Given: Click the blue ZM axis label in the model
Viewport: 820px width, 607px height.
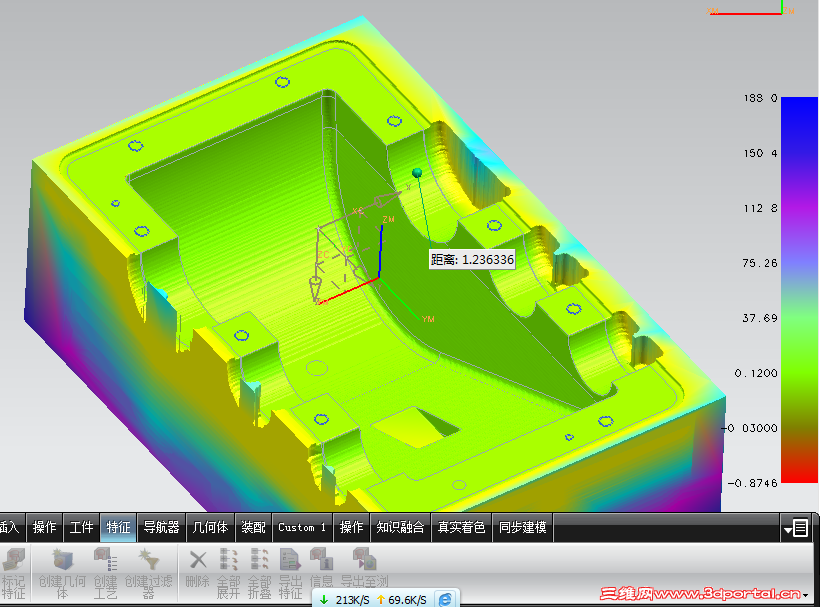Looking at the screenshot, I should (389, 219).
